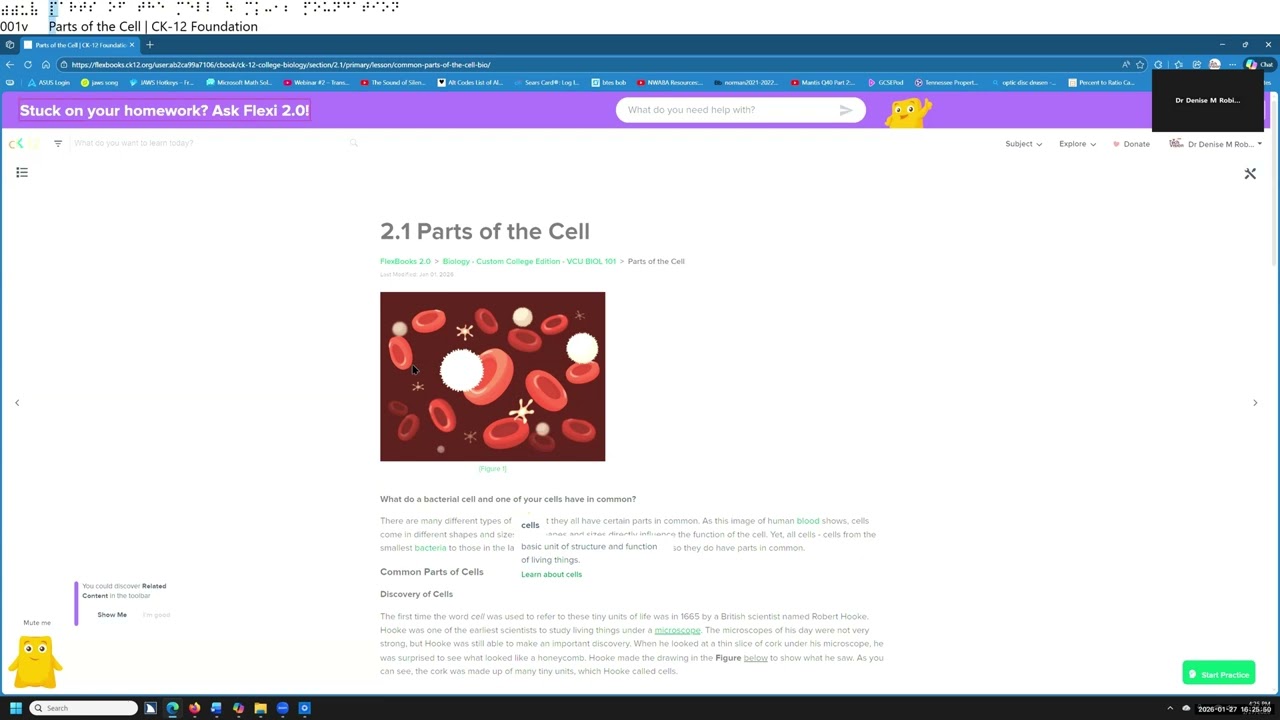Bookmark this page with the star icon
The height and width of the screenshot is (720, 1280).
(x=1140, y=64)
